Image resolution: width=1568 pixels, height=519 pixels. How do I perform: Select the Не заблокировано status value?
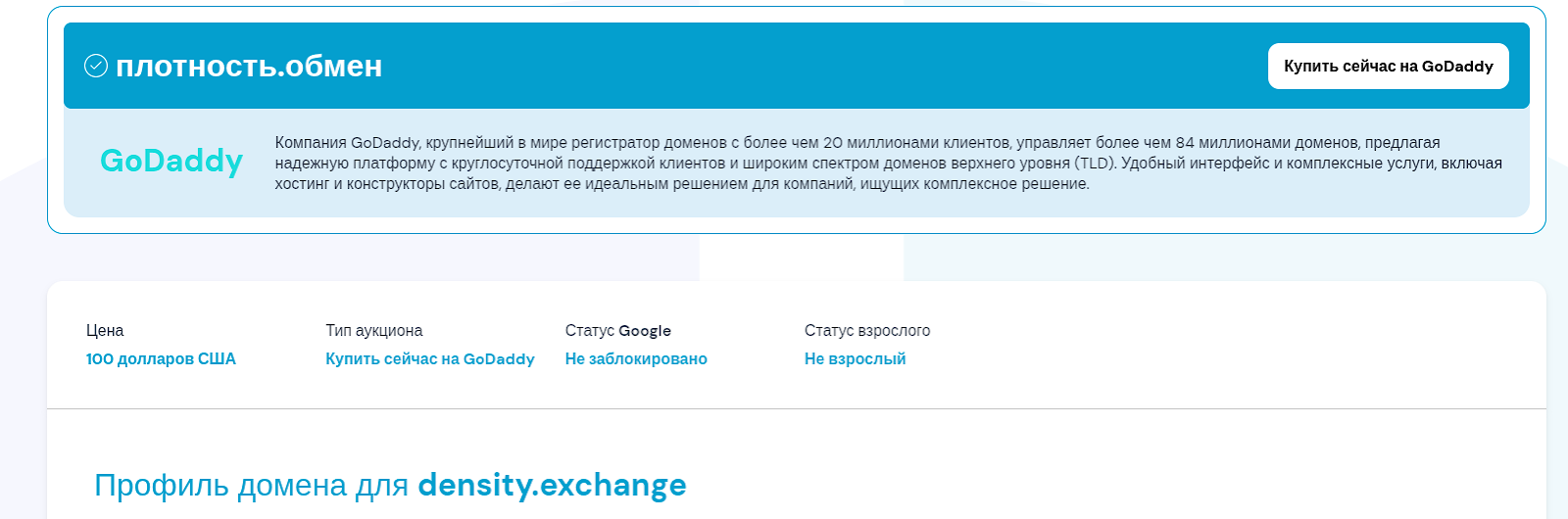(x=636, y=359)
